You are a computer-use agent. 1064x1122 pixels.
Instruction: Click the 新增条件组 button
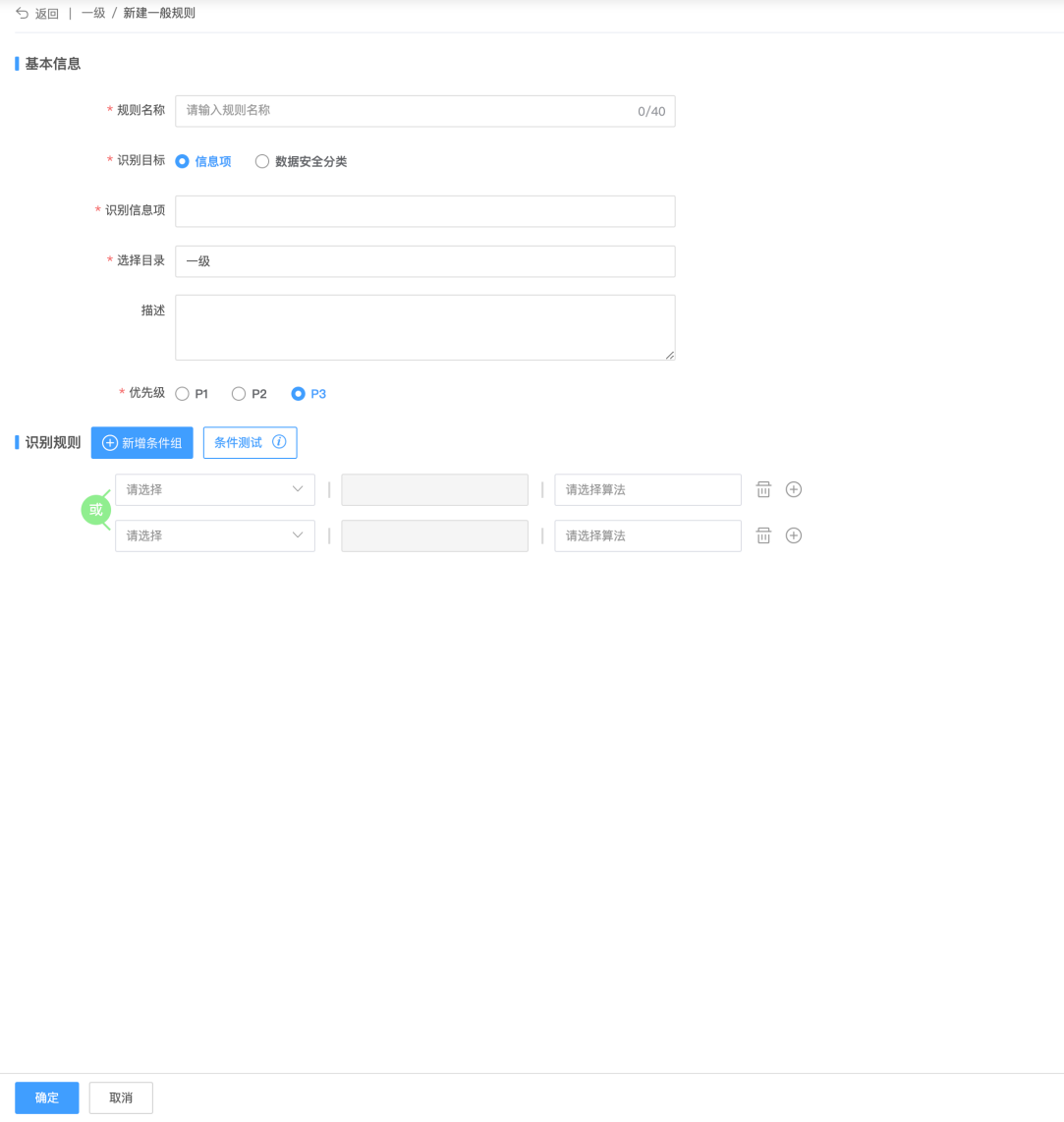pyautogui.click(x=141, y=443)
